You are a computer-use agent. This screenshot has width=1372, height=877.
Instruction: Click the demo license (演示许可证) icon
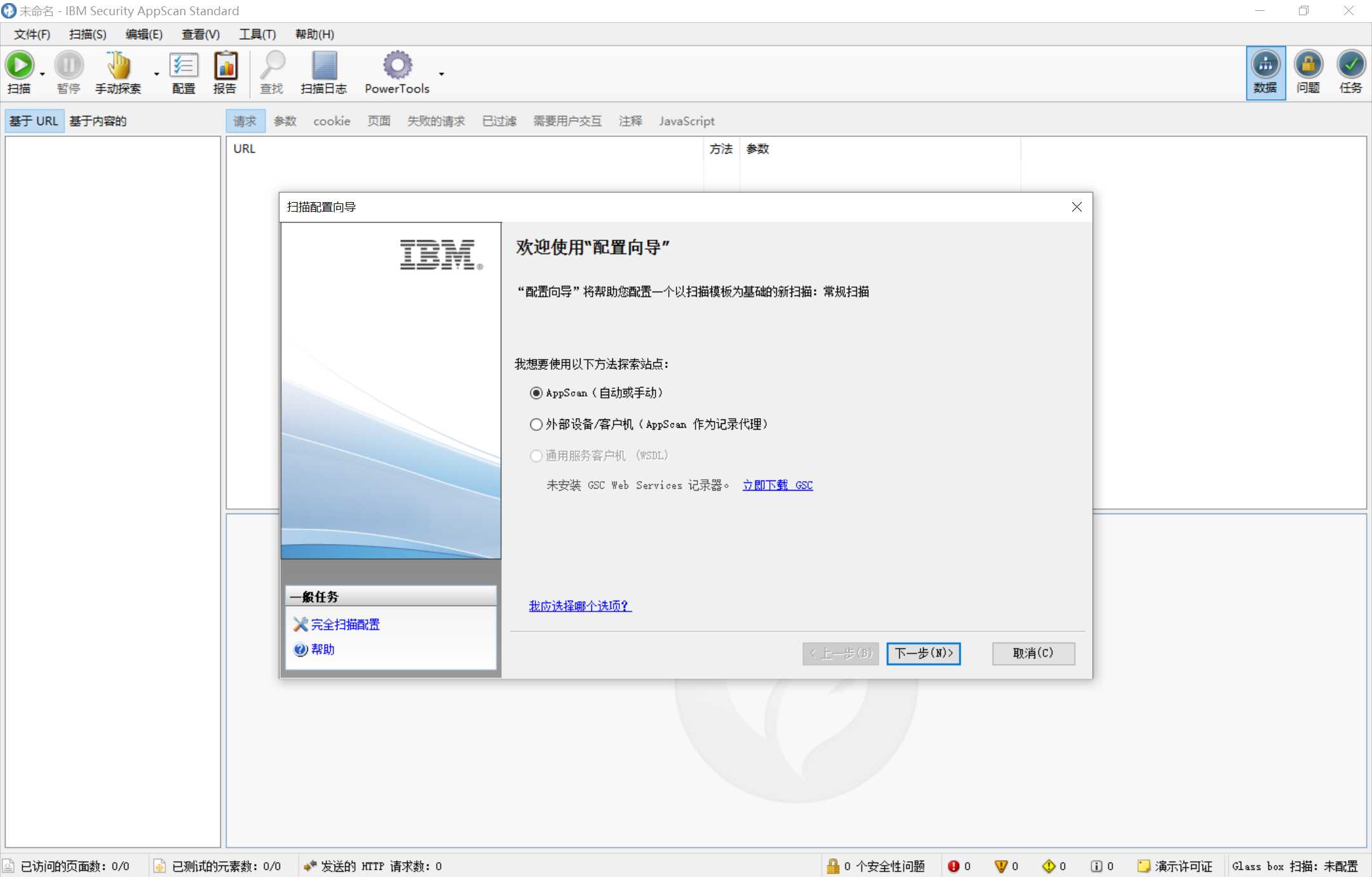click(1144, 866)
